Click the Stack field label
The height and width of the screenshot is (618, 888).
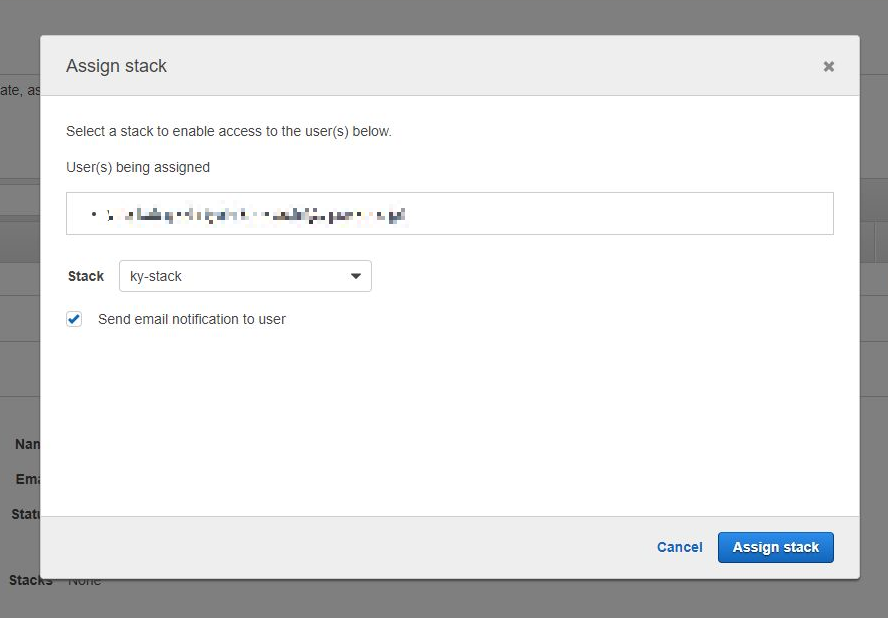pyautogui.click(x=85, y=276)
